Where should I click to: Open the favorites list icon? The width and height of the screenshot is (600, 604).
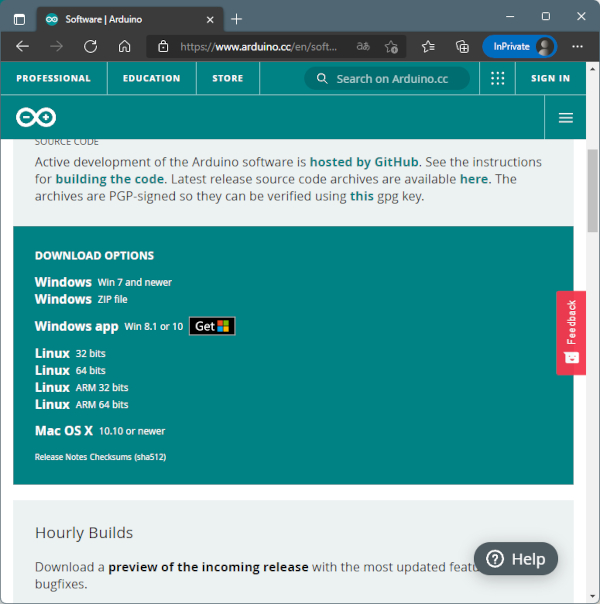[428, 47]
